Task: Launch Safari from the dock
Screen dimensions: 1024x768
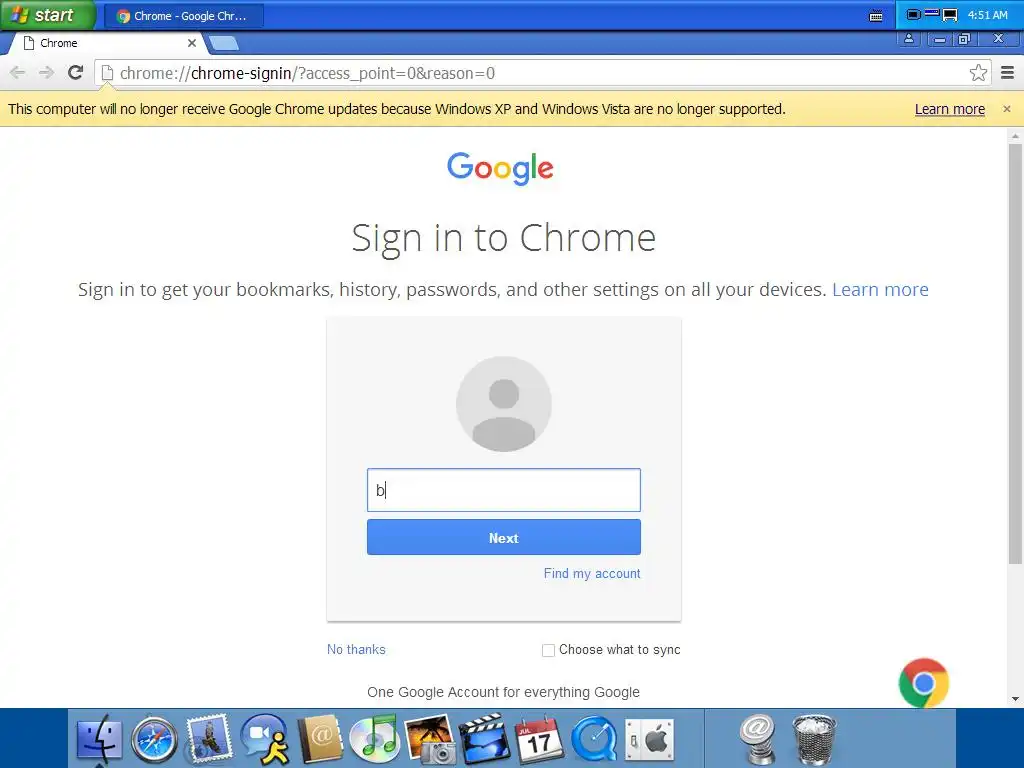Action: coord(154,741)
